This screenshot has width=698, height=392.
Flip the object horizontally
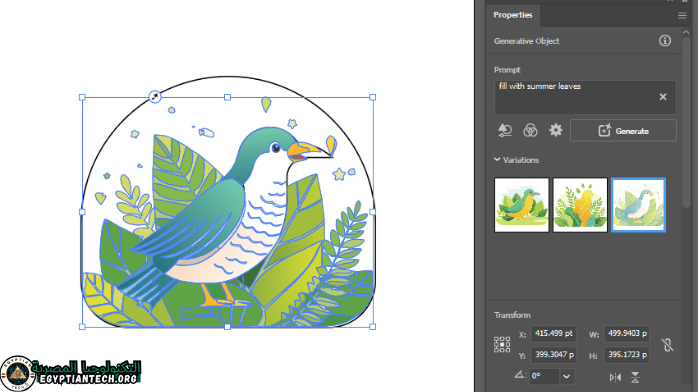pos(615,377)
